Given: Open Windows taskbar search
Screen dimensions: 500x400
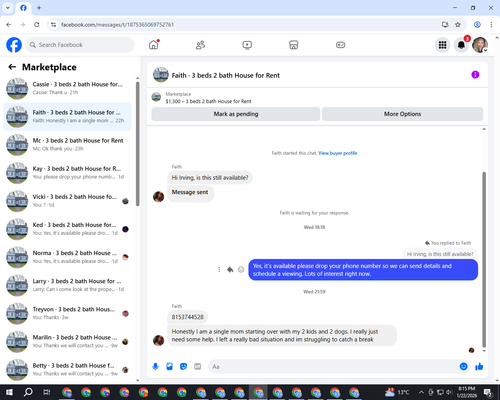Looking at the screenshot, I should click(x=28, y=392).
